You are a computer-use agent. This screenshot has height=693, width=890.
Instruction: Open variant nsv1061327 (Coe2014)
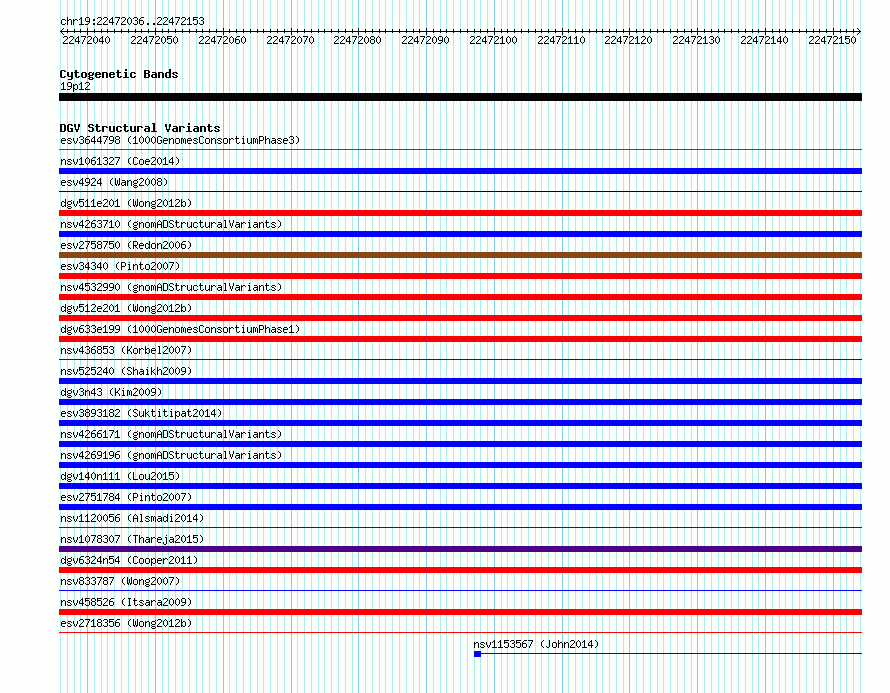(120, 161)
